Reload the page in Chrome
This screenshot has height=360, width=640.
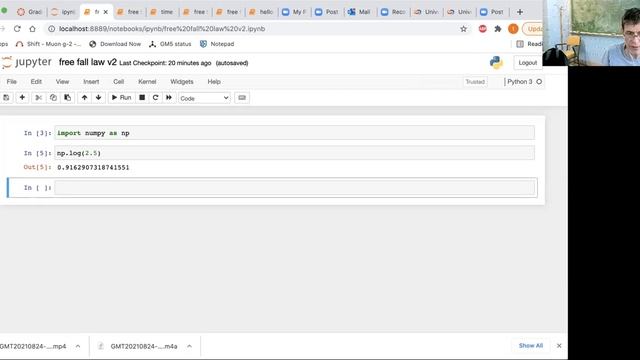click(x=17, y=29)
